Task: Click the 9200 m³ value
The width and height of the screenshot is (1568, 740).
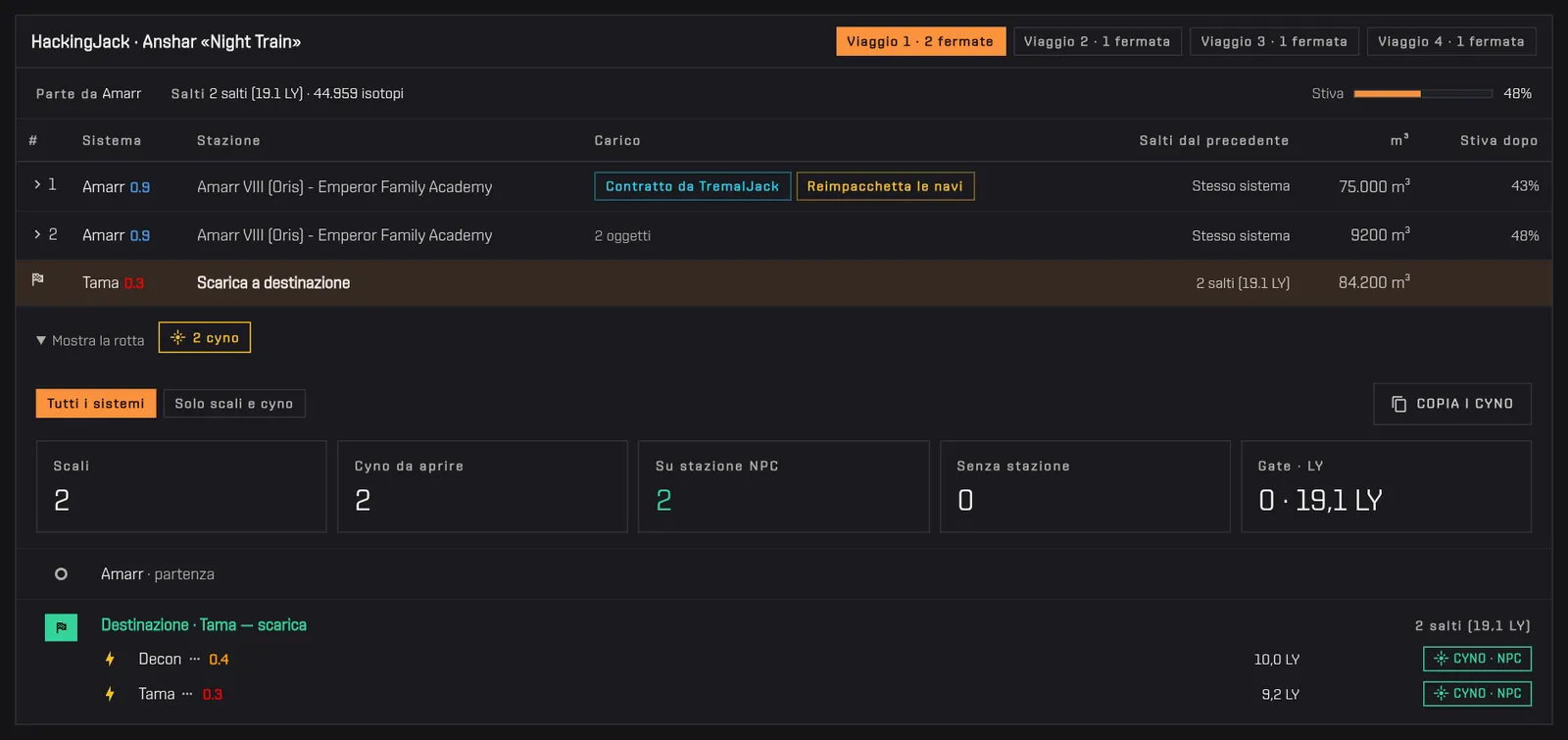Action: pyautogui.click(x=1380, y=235)
